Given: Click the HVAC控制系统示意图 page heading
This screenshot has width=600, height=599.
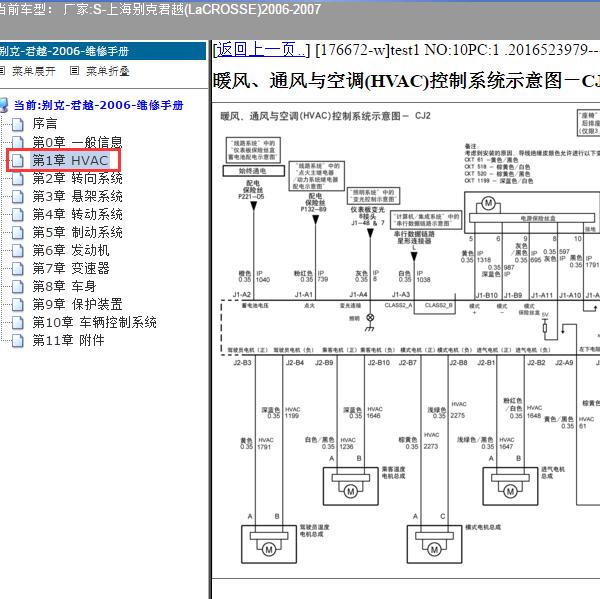Looking at the screenshot, I should 406,81.
